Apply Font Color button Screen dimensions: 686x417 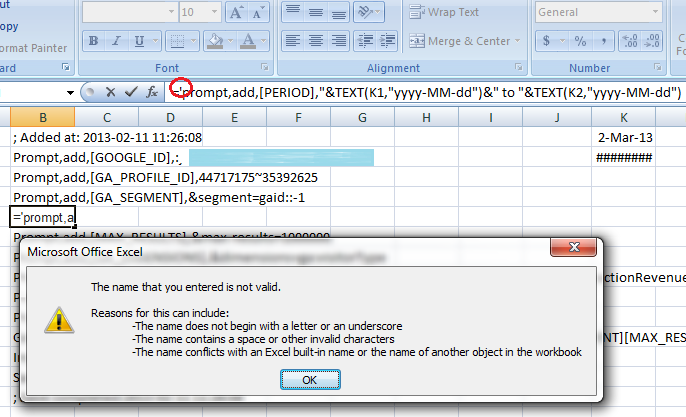248,41
